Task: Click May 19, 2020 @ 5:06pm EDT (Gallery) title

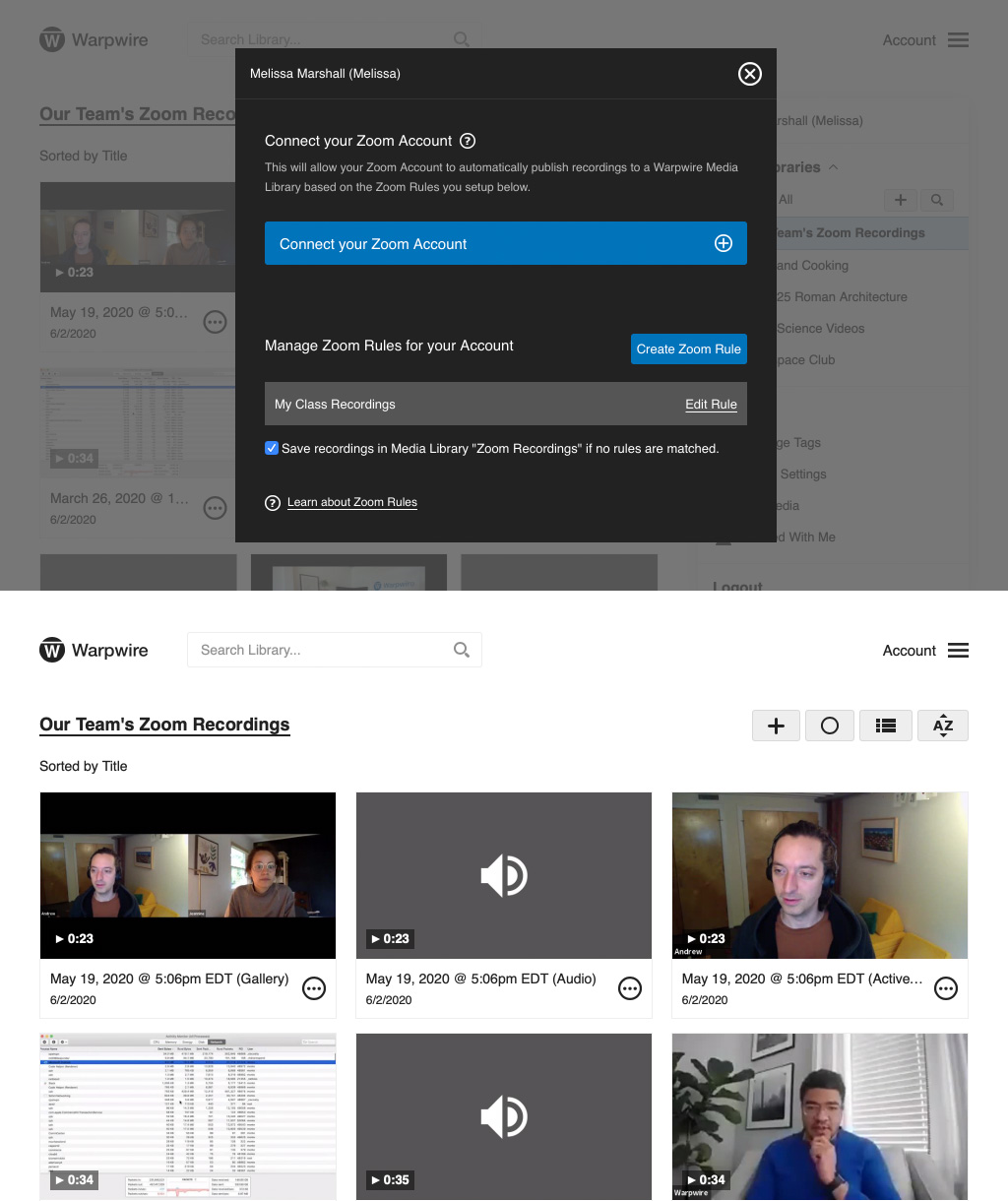Action: (169, 979)
